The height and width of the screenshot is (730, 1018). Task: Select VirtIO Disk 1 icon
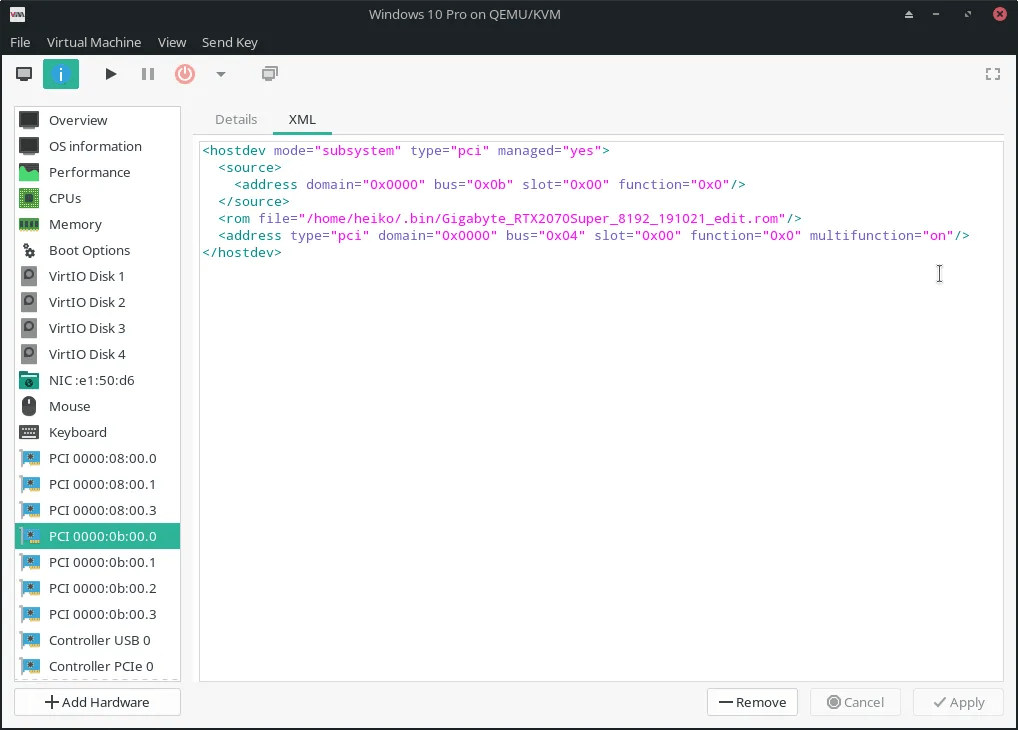[29, 276]
